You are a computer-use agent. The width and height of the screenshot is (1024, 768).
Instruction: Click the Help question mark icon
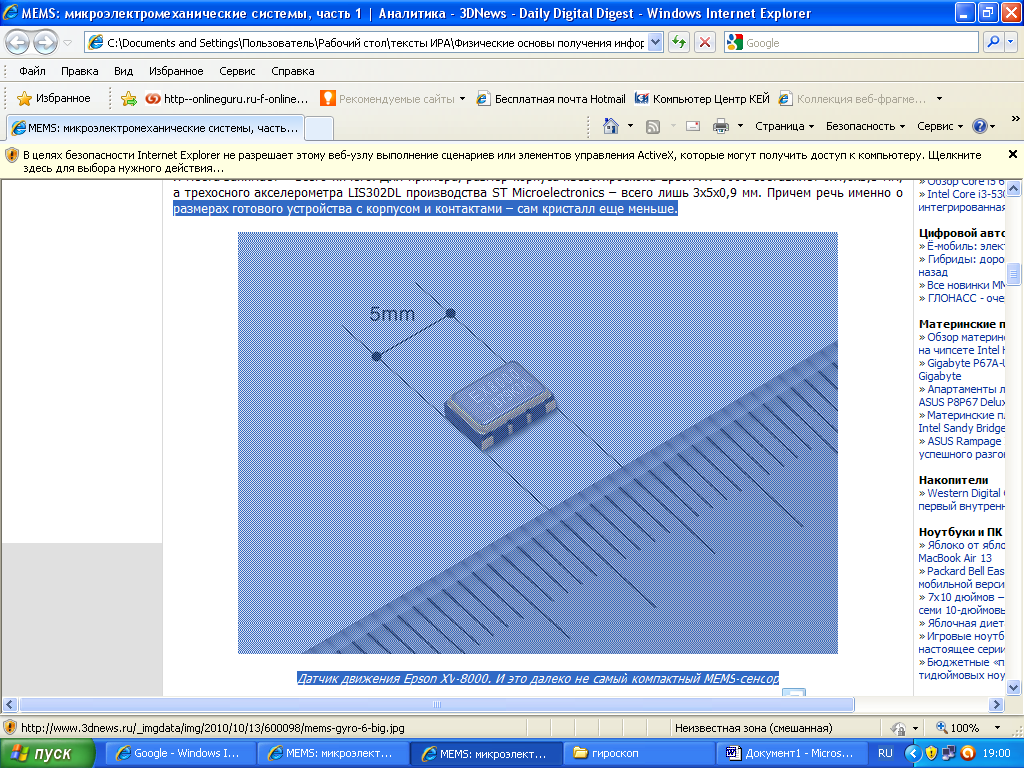(980, 126)
